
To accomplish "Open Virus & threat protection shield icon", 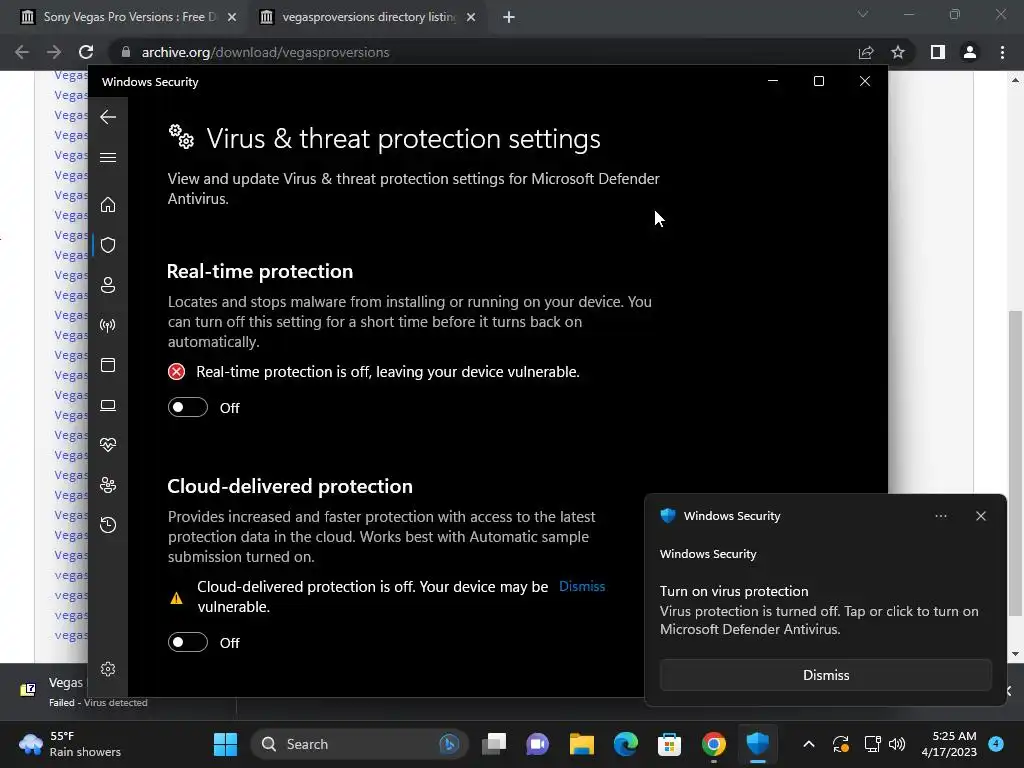I will coord(108,245).
